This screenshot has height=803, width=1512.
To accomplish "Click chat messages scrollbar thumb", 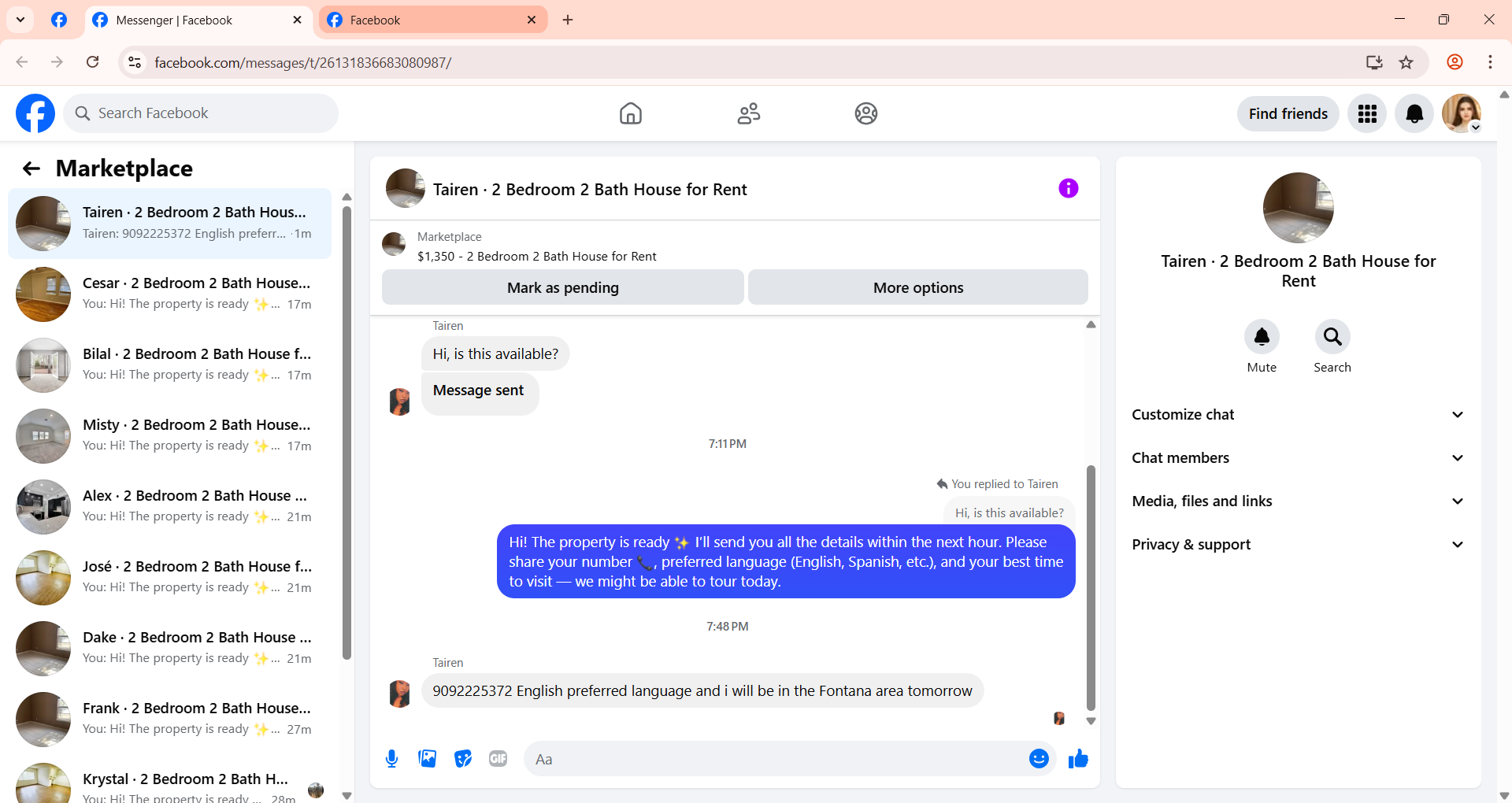I will point(1091,588).
